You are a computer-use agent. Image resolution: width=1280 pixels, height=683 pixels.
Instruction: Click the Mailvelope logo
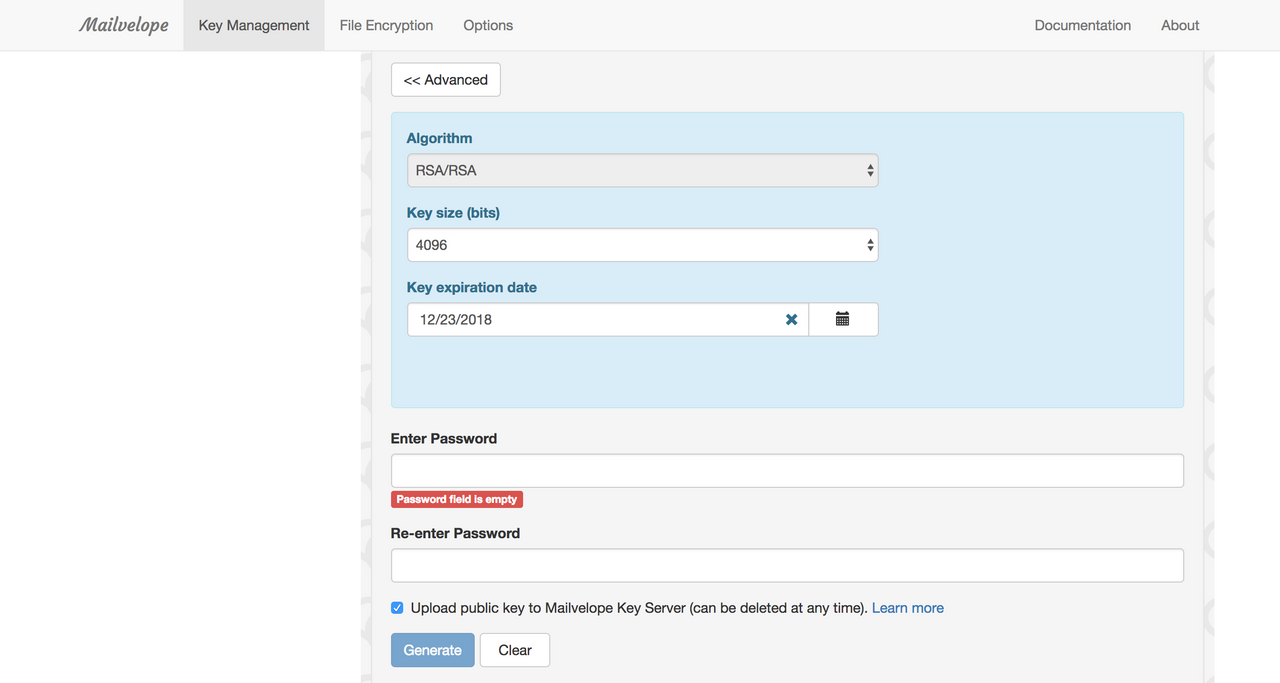pos(124,24)
